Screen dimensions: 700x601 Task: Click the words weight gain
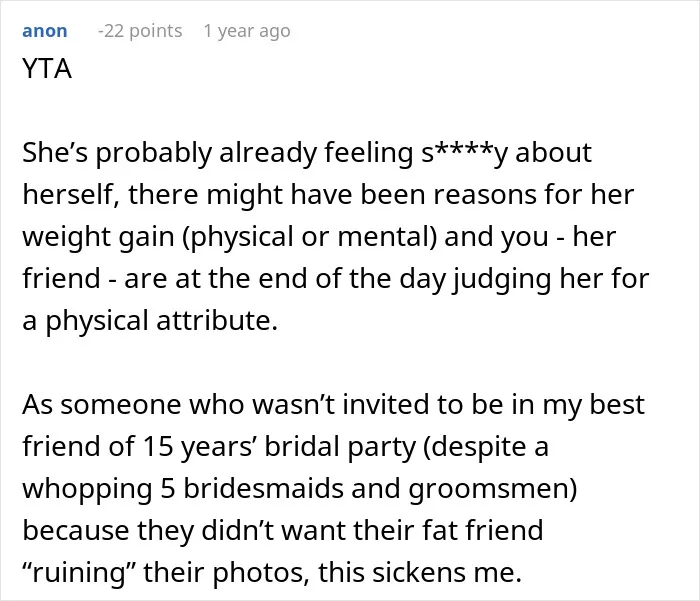pyautogui.click(x=98, y=237)
